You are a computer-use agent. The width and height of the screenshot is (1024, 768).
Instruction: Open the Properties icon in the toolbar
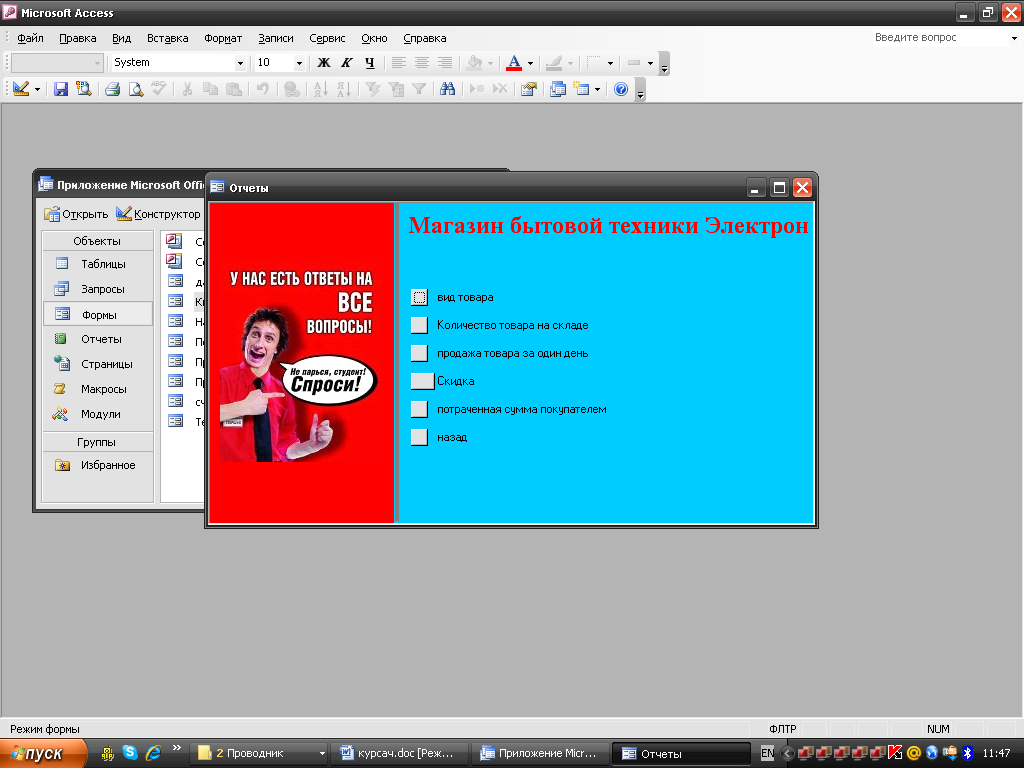tap(528, 89)
